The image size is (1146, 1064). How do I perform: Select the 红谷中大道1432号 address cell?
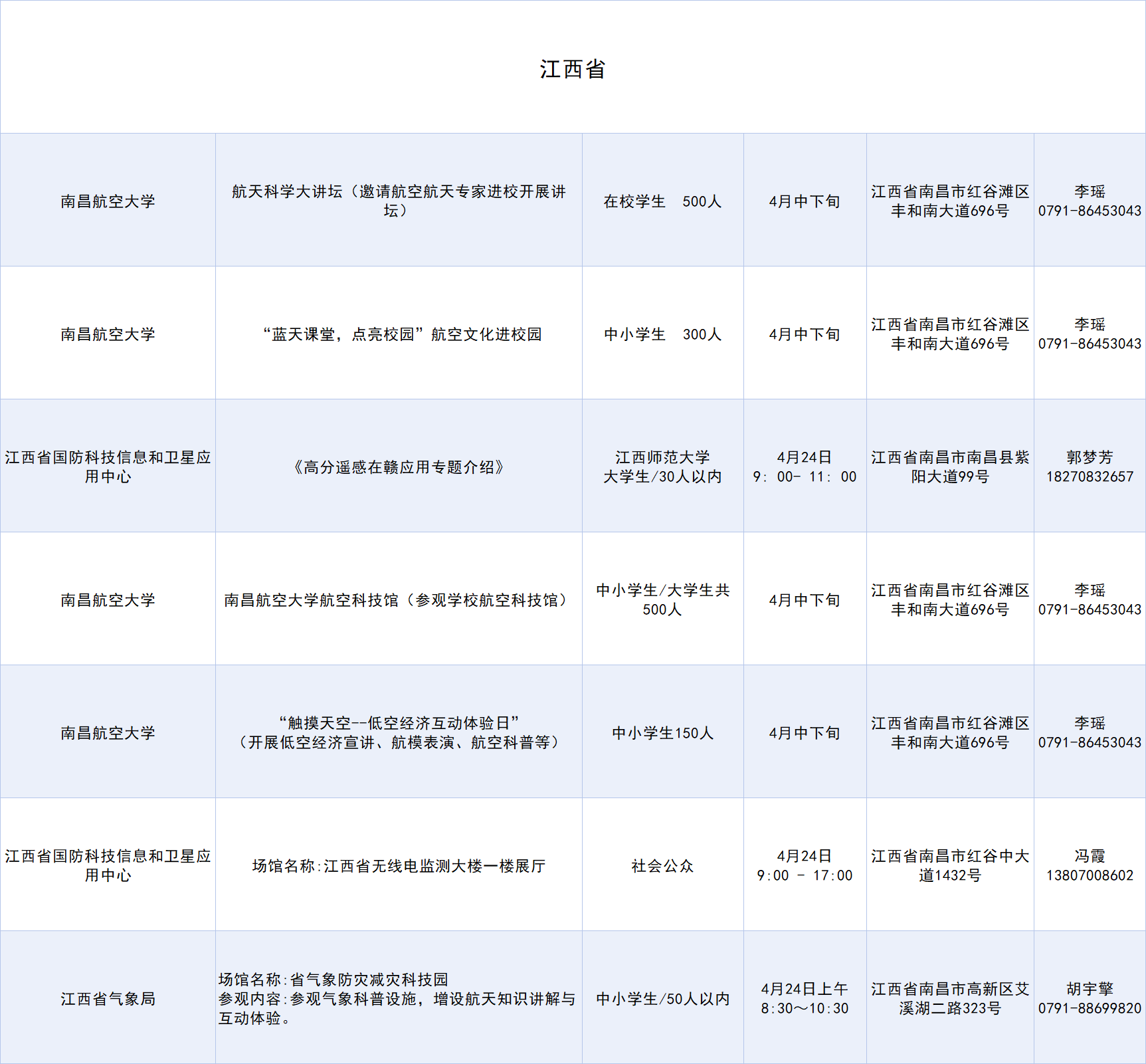[950, 865]
